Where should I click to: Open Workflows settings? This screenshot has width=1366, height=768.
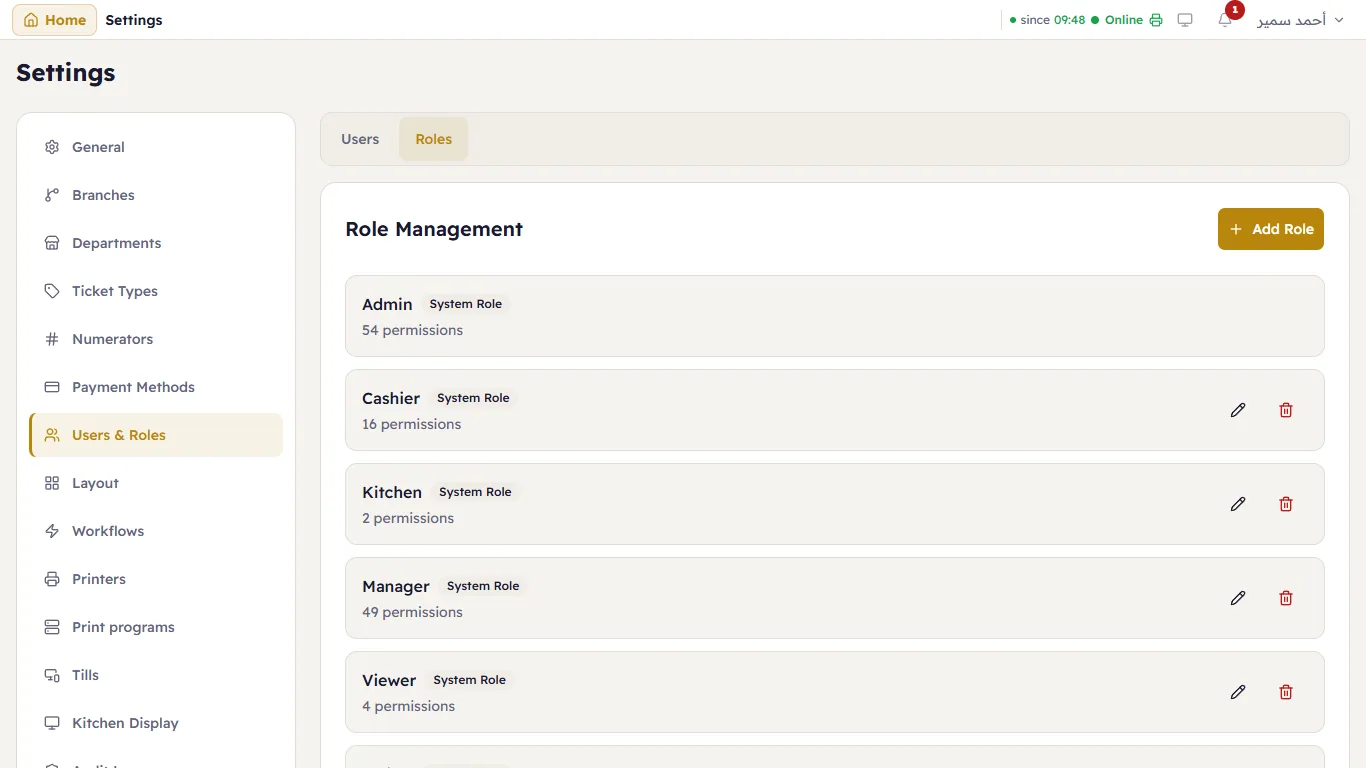(156, 531)
